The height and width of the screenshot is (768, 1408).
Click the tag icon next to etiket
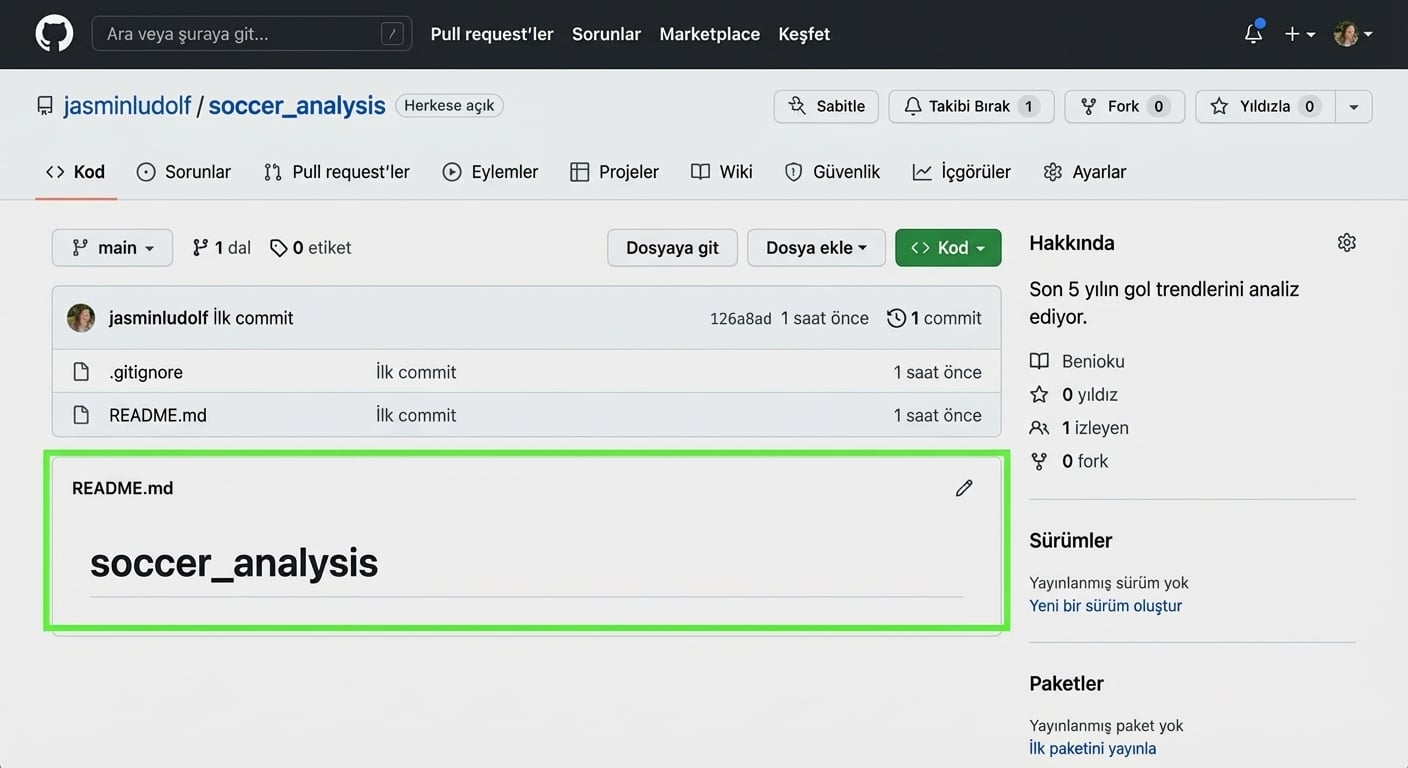(279, 248)
